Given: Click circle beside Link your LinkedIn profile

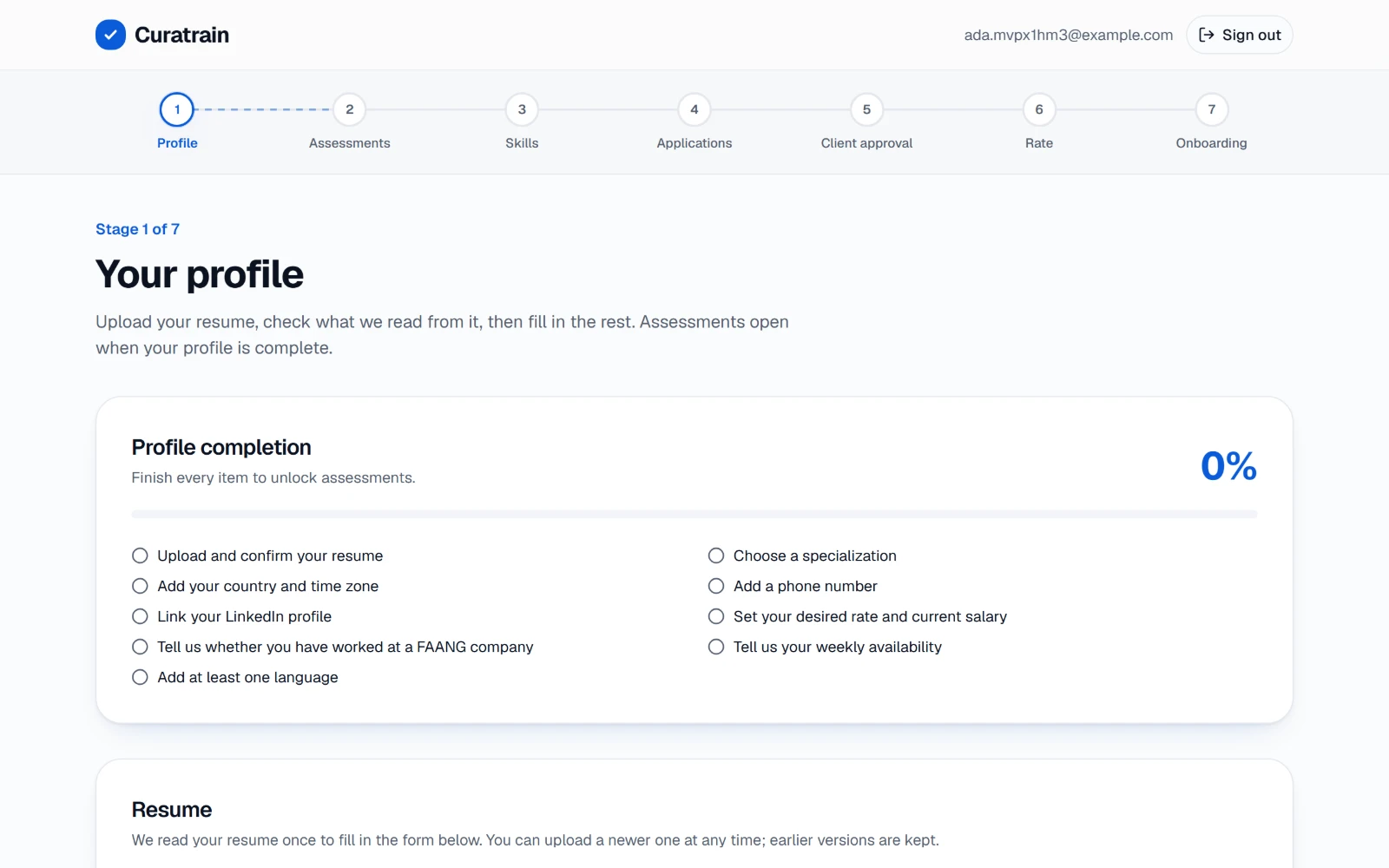Looking at the screenshot, I should (140, 616).
